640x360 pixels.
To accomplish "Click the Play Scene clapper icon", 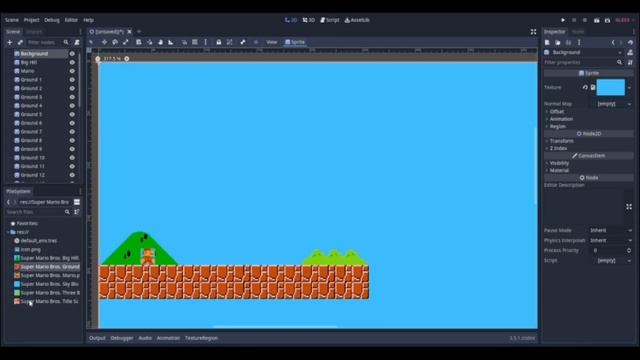I will point(597,20).
